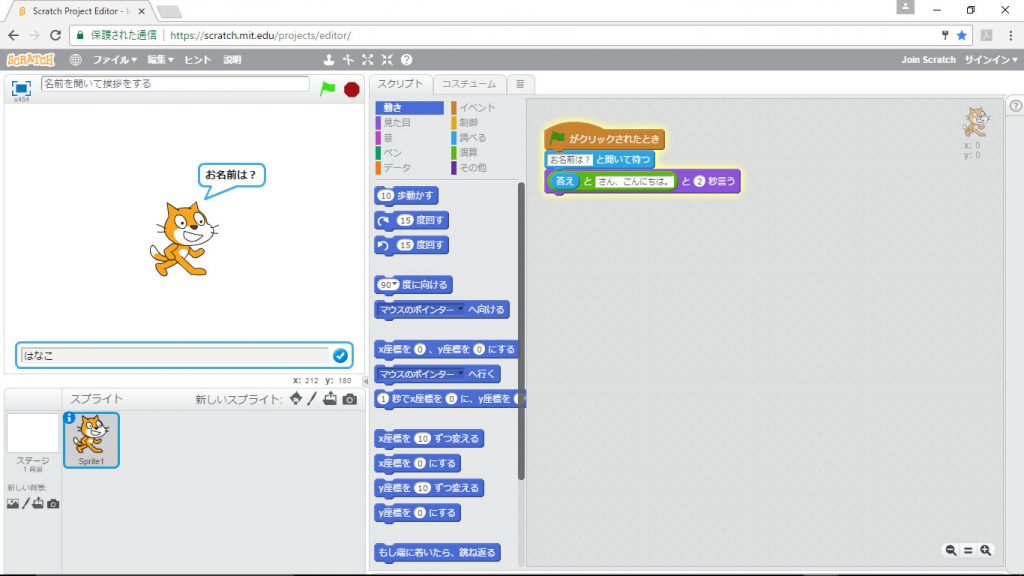This screenshot has width=1024, height=576.
Task: Reset scripts area zoom
Action: pyautogui.click(x=968, y=551)
